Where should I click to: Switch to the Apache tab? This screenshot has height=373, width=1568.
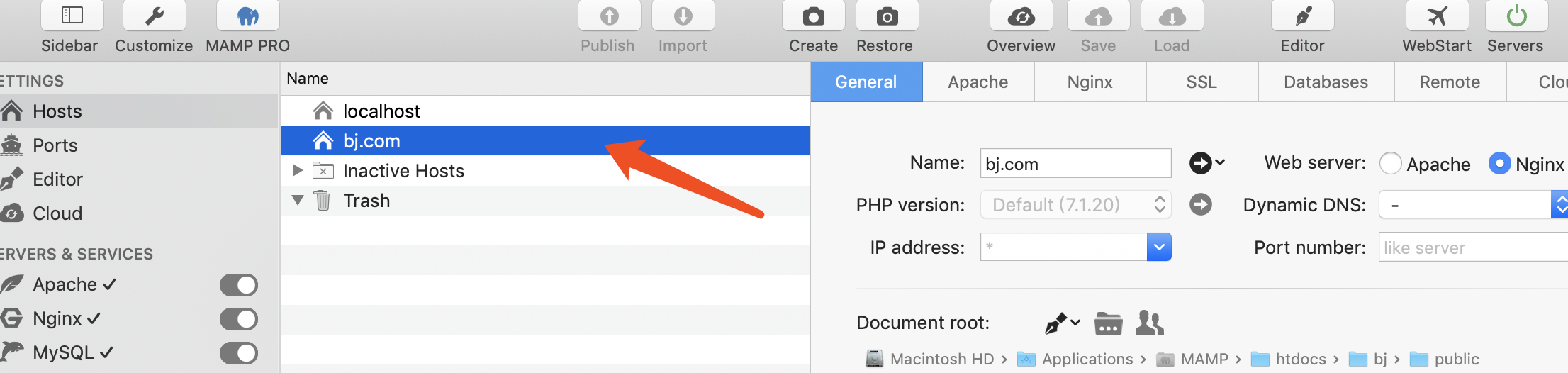(978, 82)
